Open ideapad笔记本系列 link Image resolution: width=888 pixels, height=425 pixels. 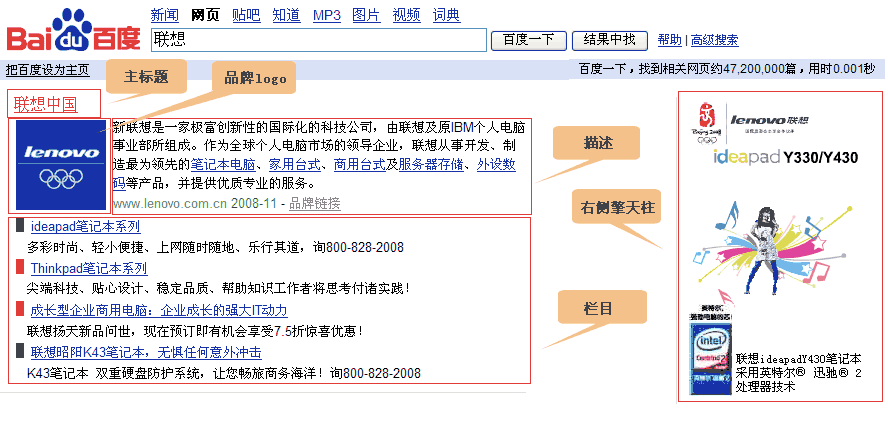(86, 227)
